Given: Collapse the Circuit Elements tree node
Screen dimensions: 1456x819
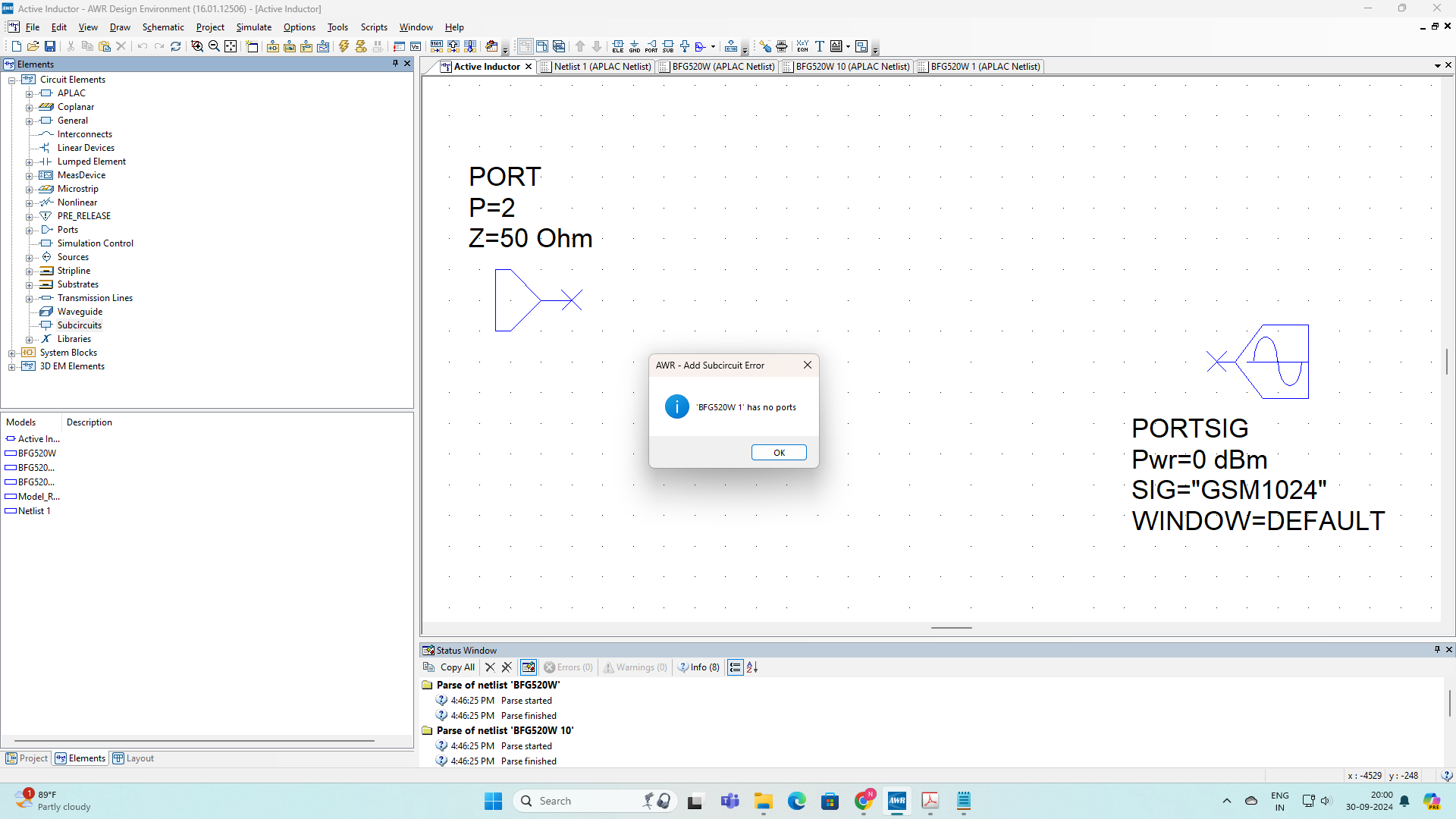Looking at the screenshot, I should pyautogui.click(x=12, y=80).
